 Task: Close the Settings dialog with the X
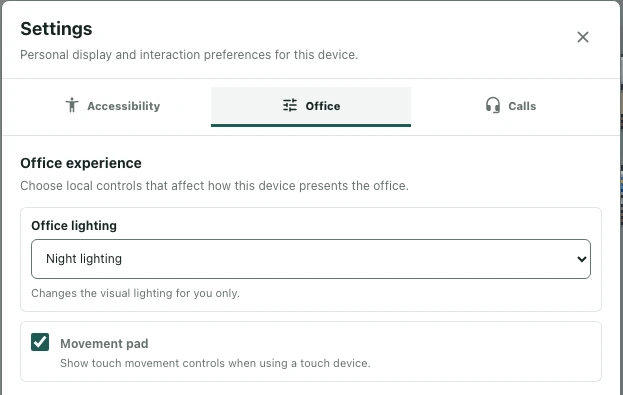coord(582,37)
